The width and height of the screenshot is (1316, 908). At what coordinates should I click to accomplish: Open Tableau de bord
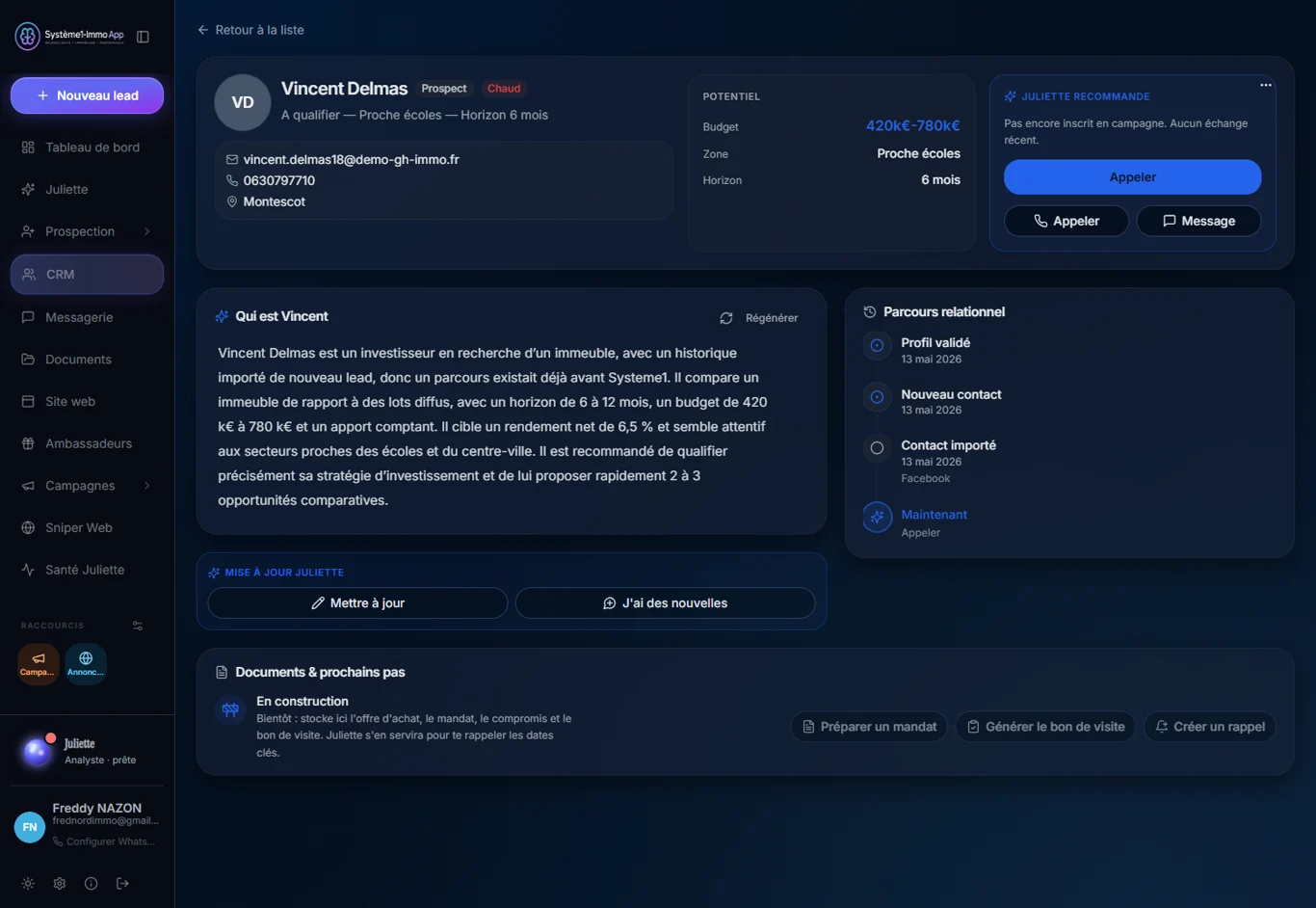point(87,147)
